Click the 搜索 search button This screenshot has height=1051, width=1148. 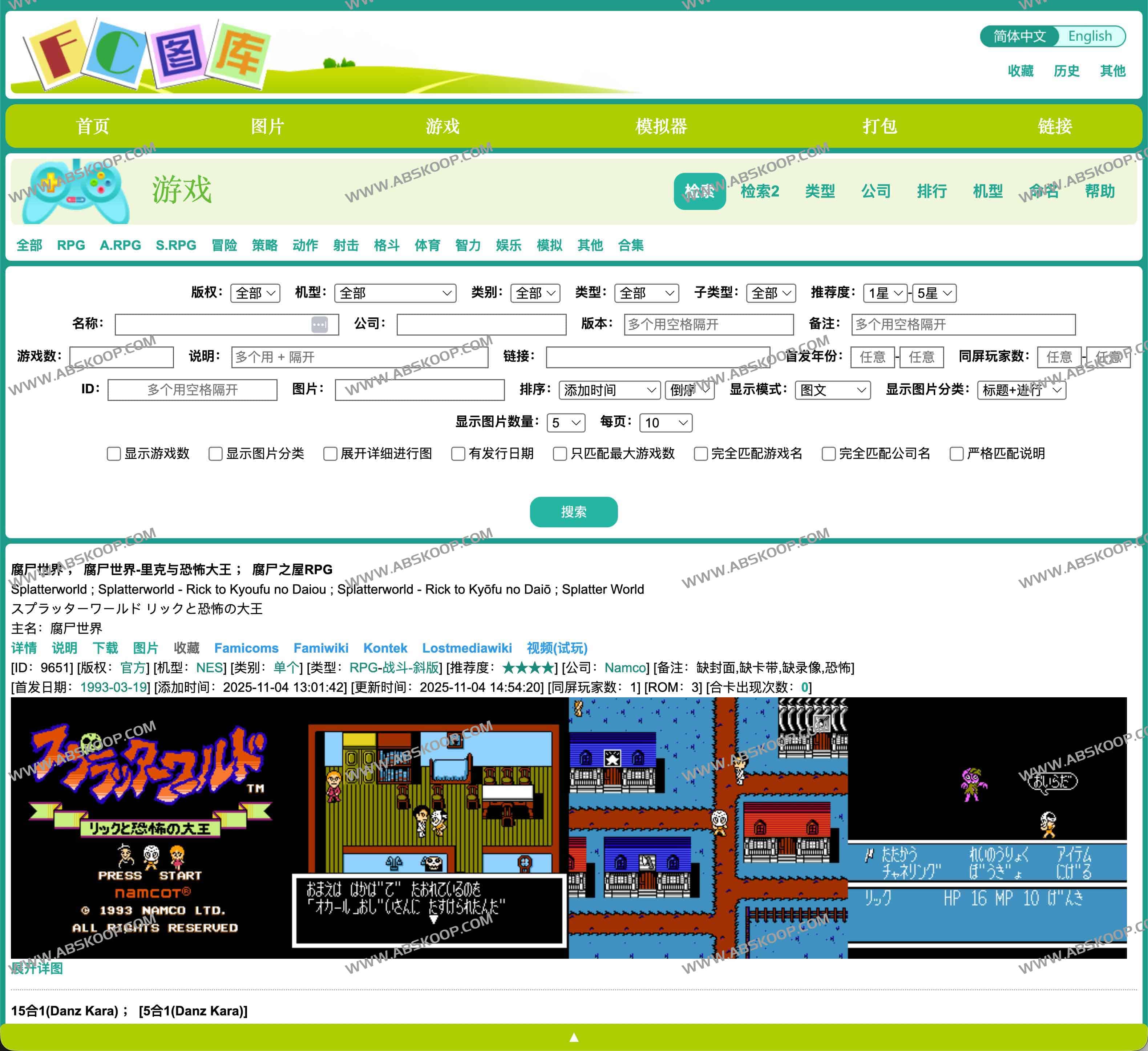tap(573, 512)
